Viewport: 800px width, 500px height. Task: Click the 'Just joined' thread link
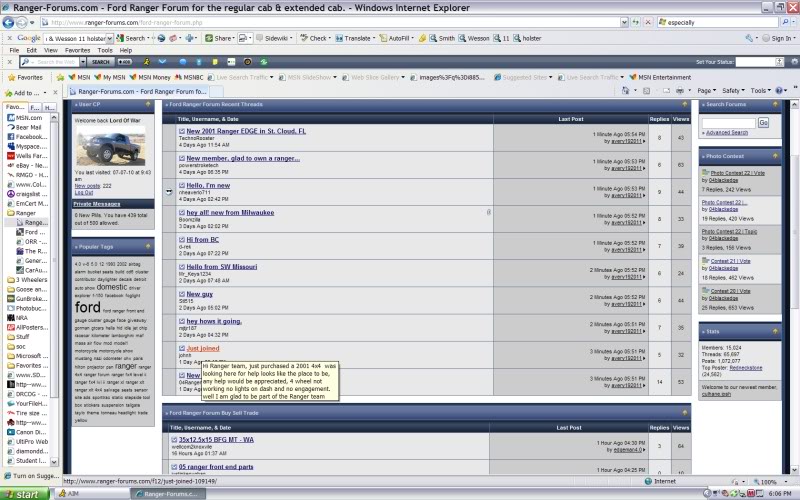[203, 348]
